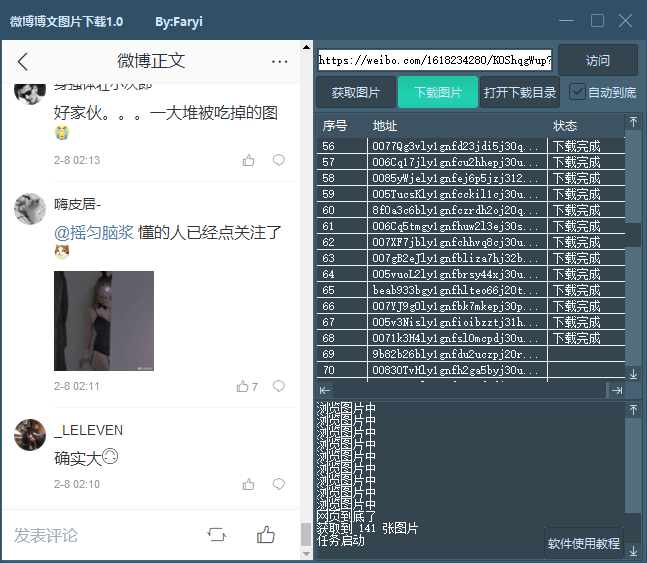
Task: Select address 007XF7jbly1gnfchhvq8cj30u...
Action: tap(455, 242)
